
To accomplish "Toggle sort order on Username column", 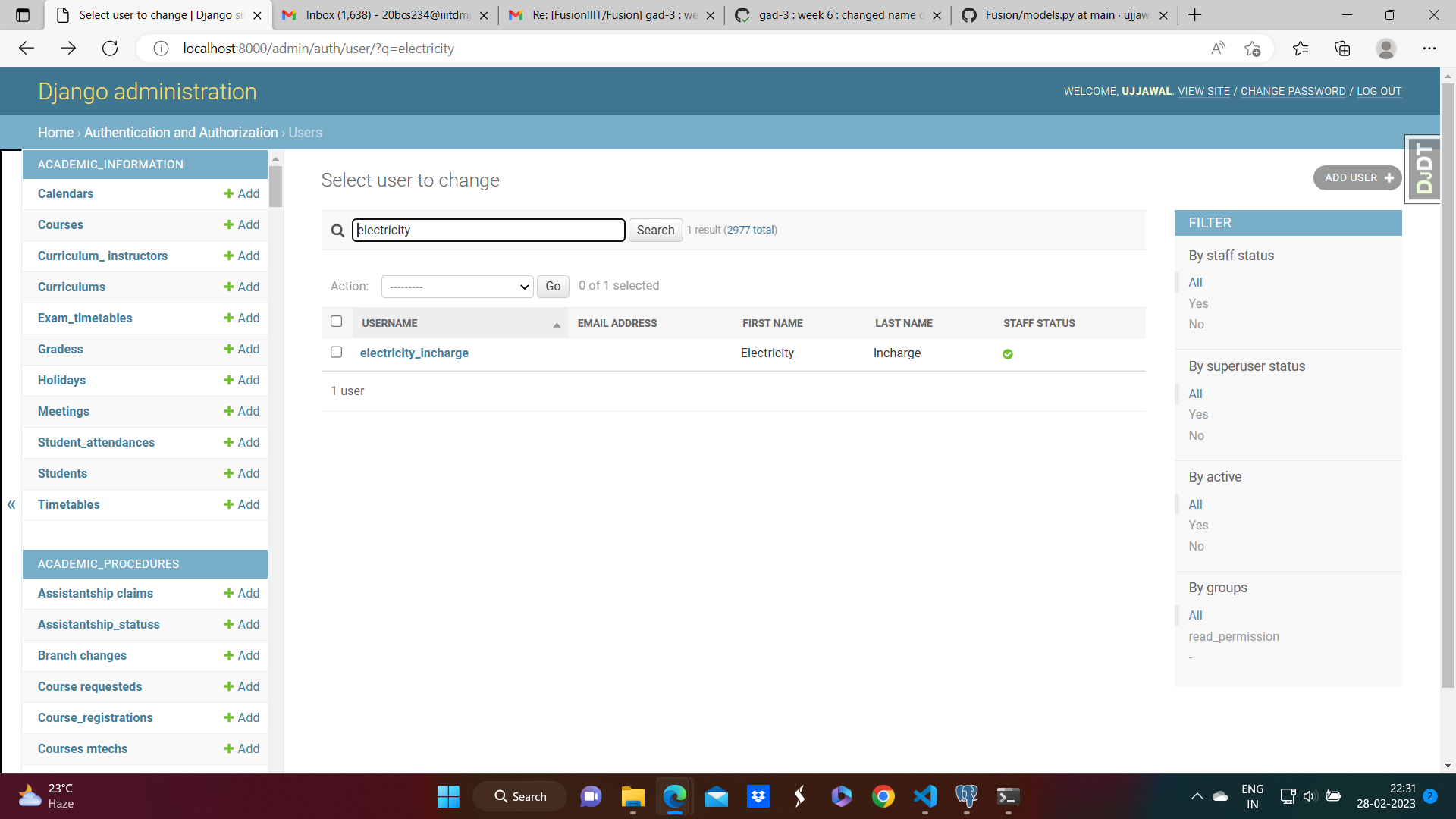I will 557,325.
